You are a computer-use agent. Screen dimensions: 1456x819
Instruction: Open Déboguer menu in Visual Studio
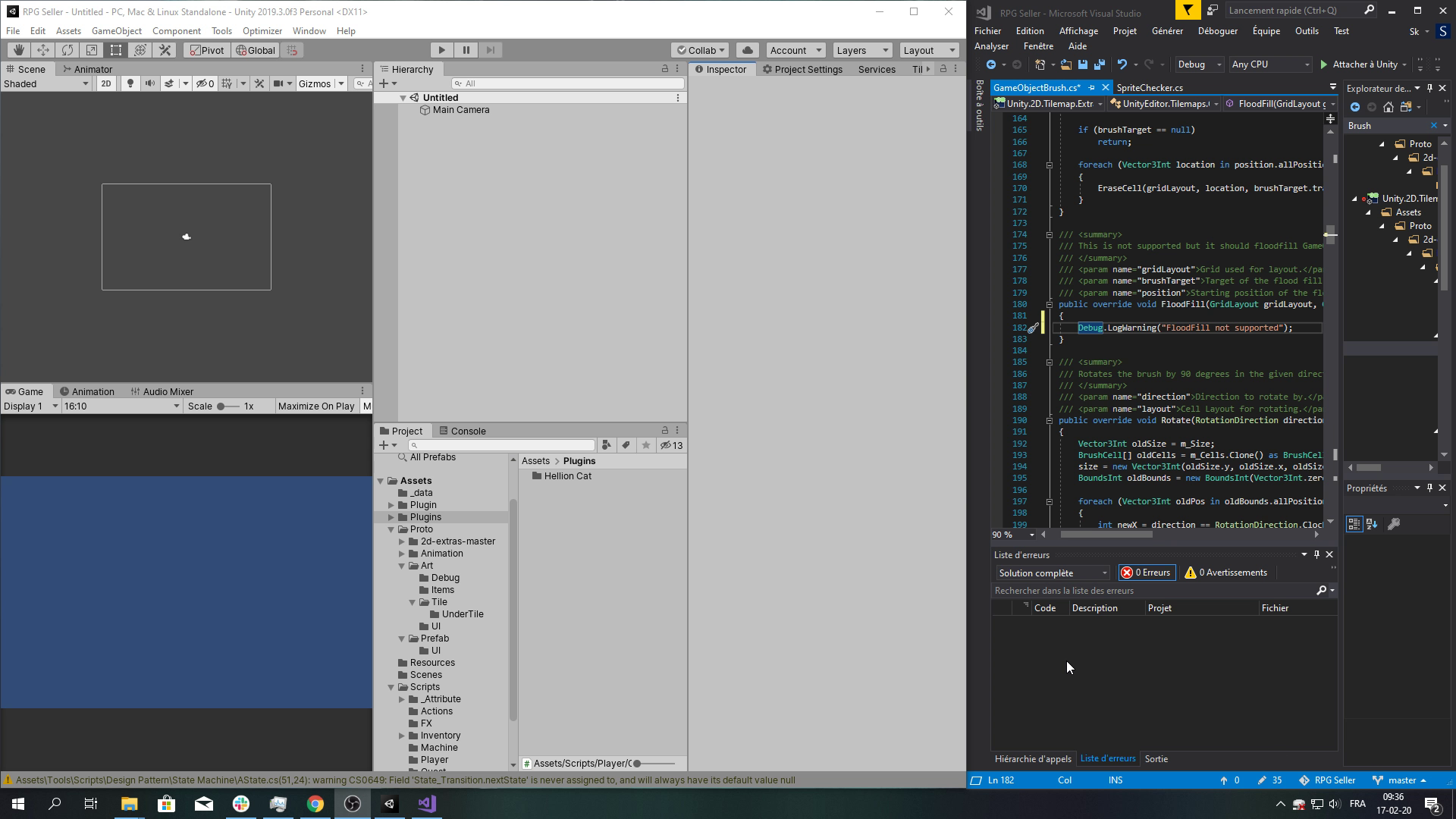tap(1217, 31)
